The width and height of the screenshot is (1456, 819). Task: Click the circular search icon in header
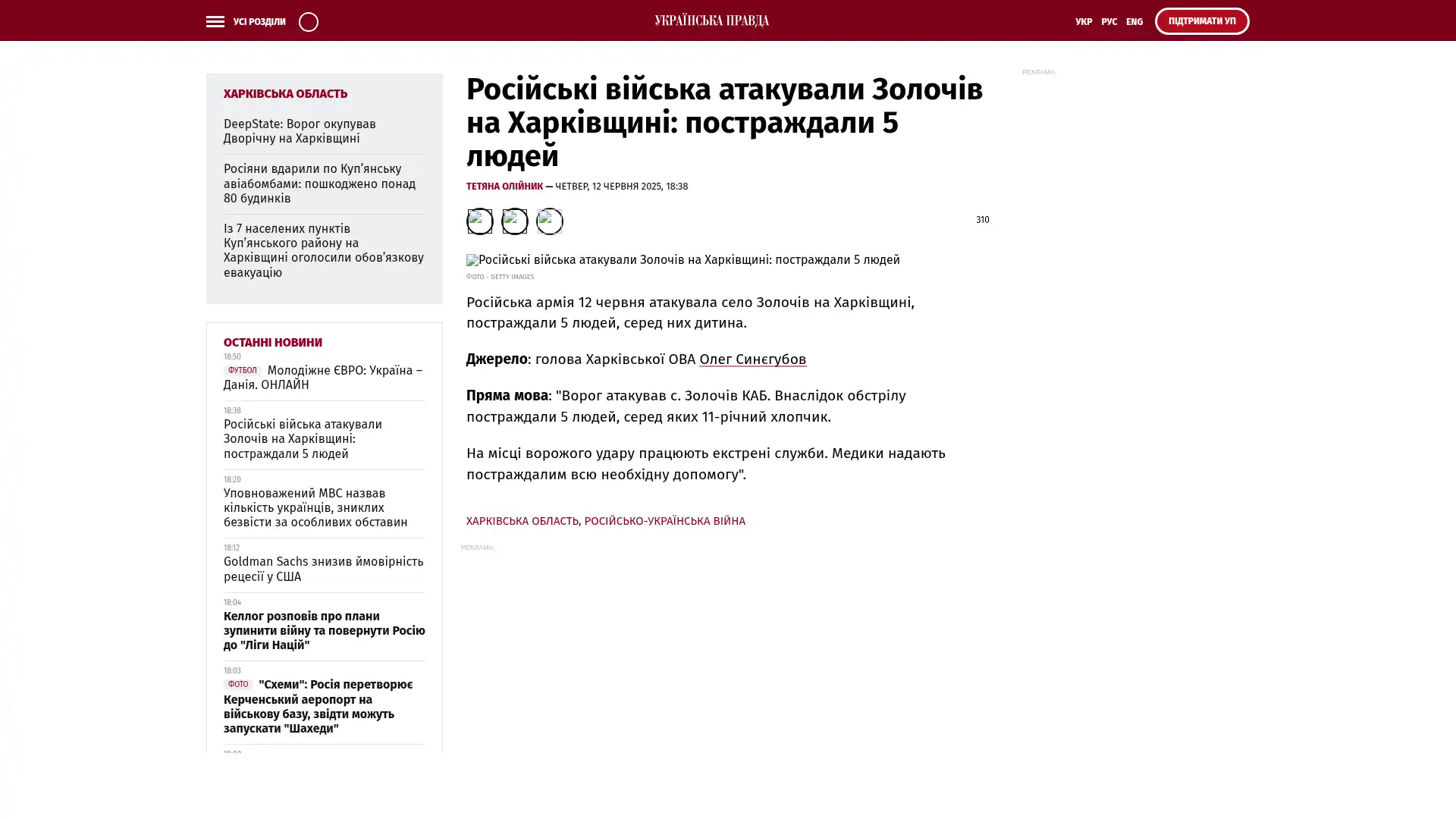point(309,22)
